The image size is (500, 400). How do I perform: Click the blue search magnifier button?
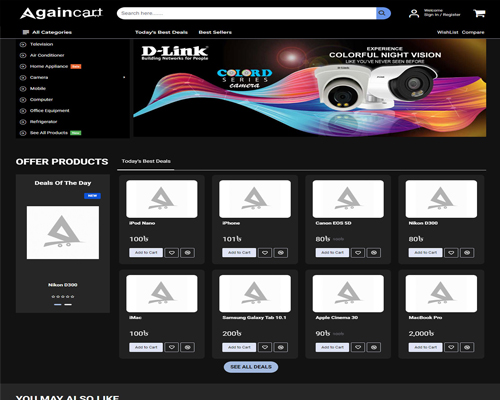tap(382, 13)
